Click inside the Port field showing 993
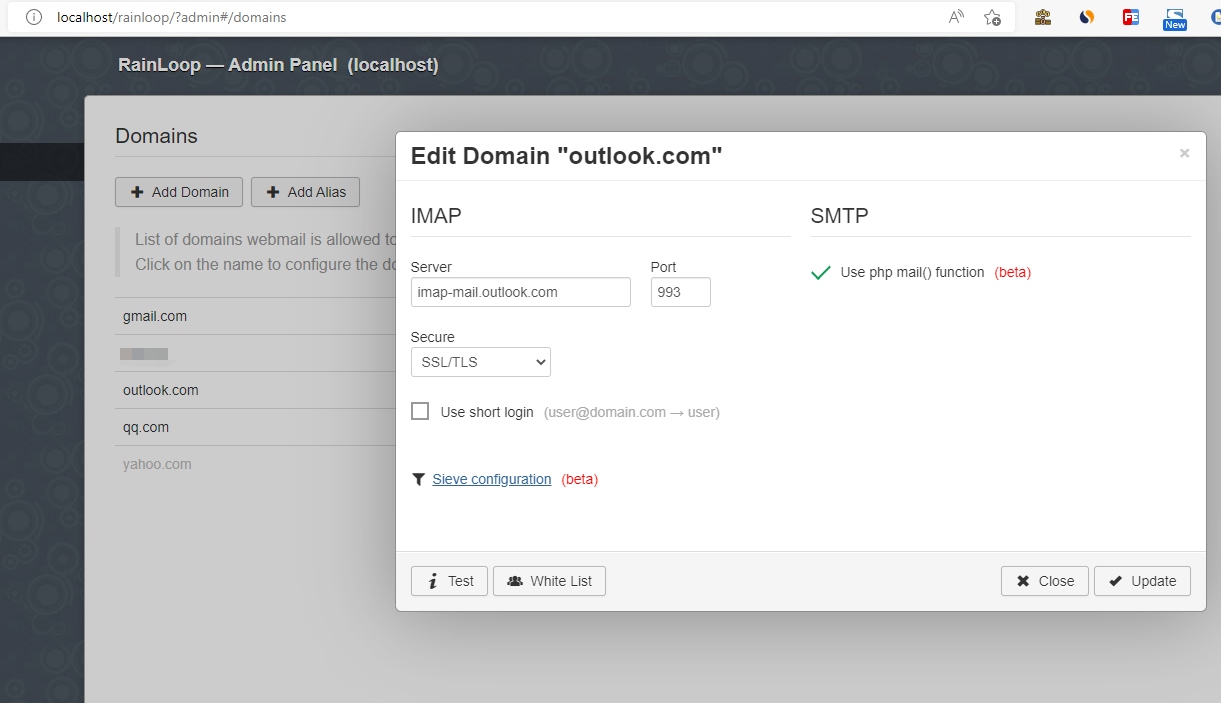Image resolution: width=1221 pixels, height=703 pixels. 680,292
